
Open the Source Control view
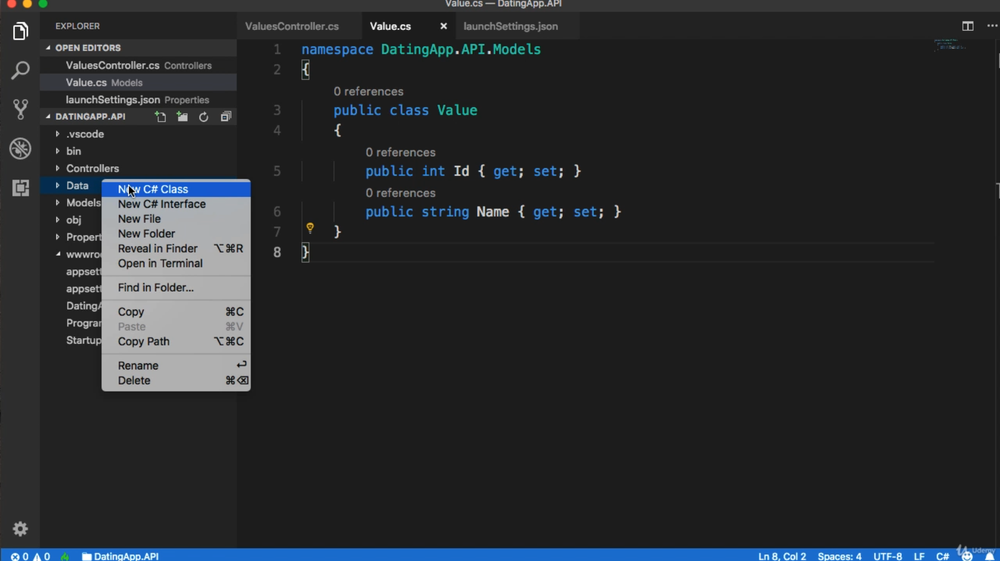pos(20,109)
